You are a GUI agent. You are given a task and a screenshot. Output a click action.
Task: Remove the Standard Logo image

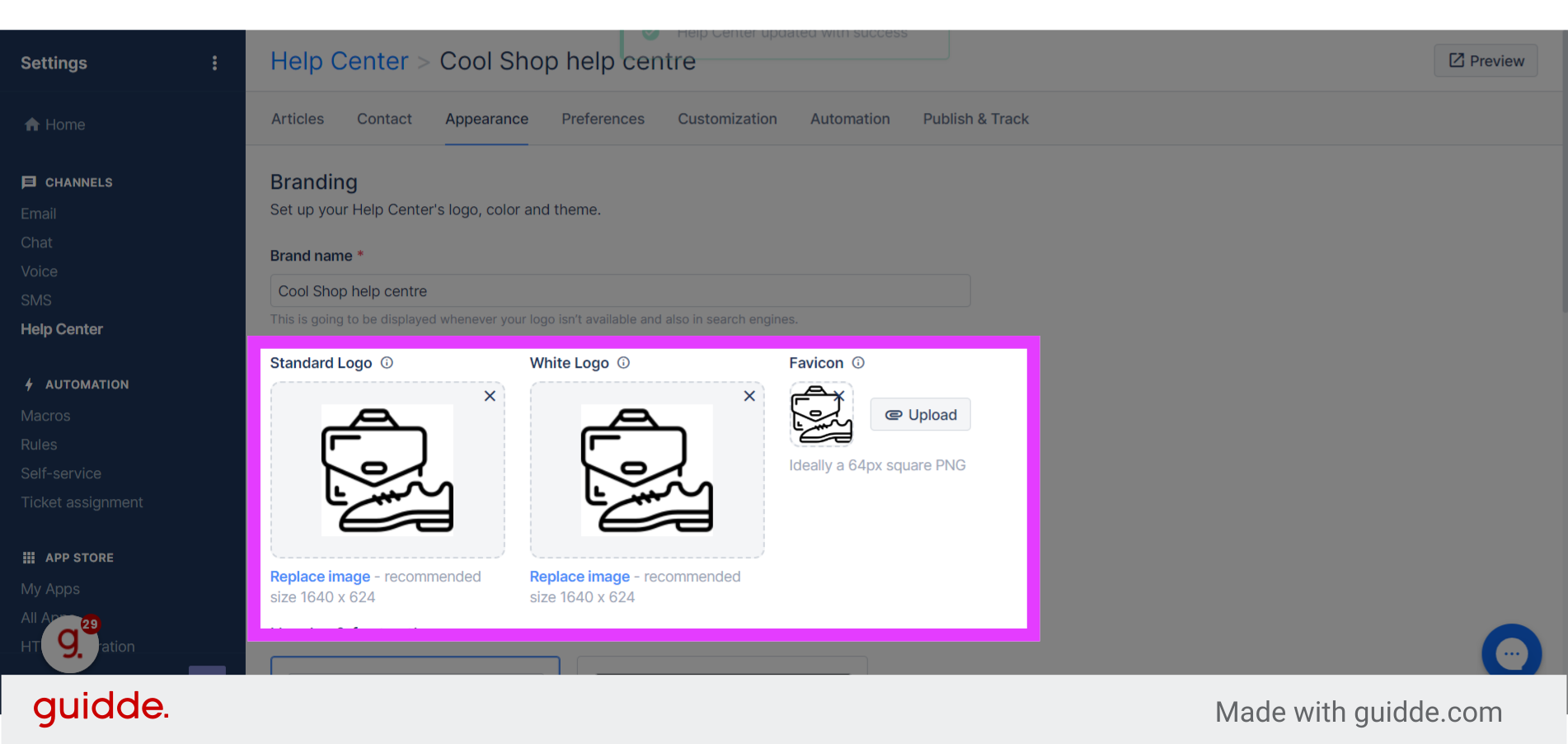coord(490,396)
